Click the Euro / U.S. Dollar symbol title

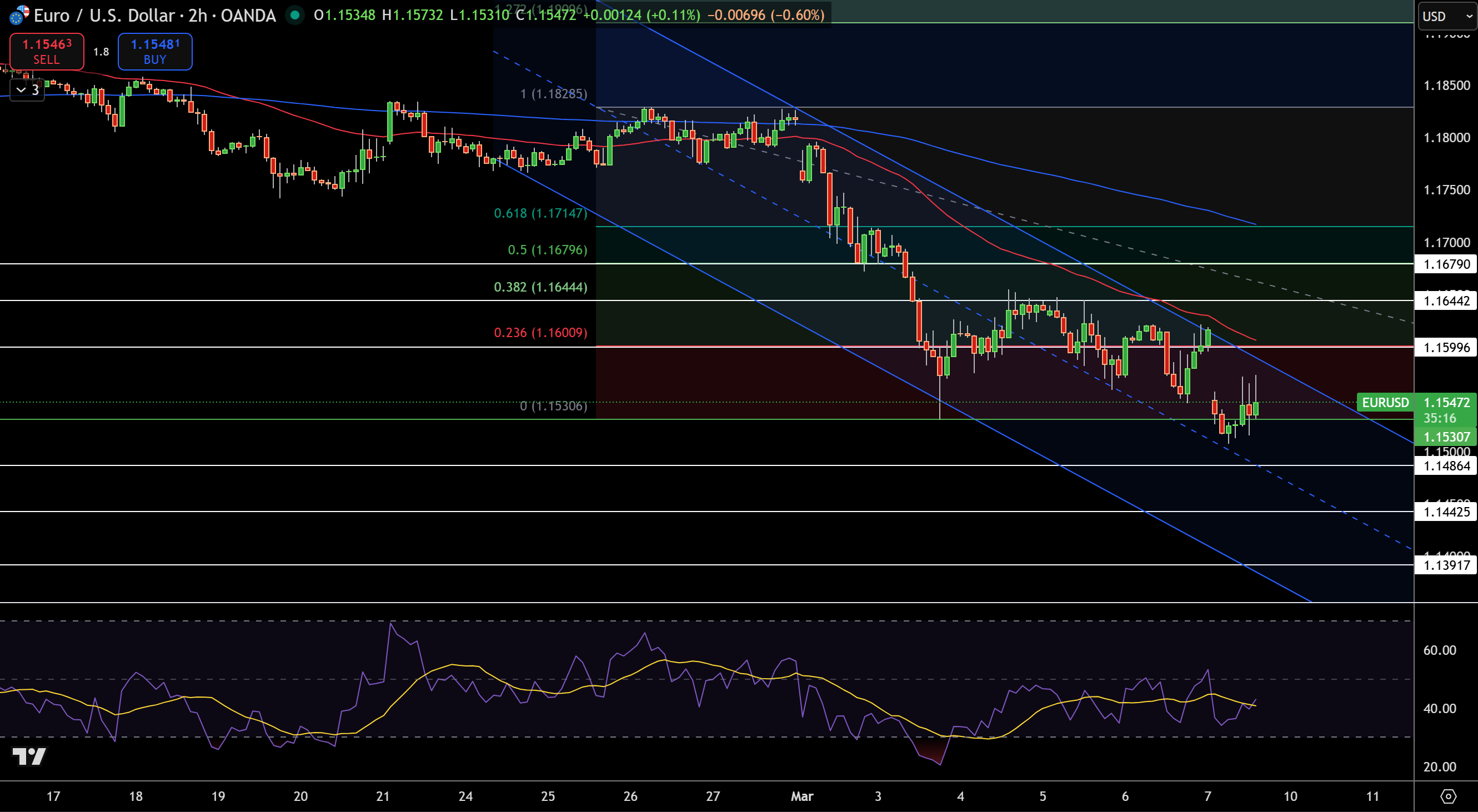[x=104, y=16]
